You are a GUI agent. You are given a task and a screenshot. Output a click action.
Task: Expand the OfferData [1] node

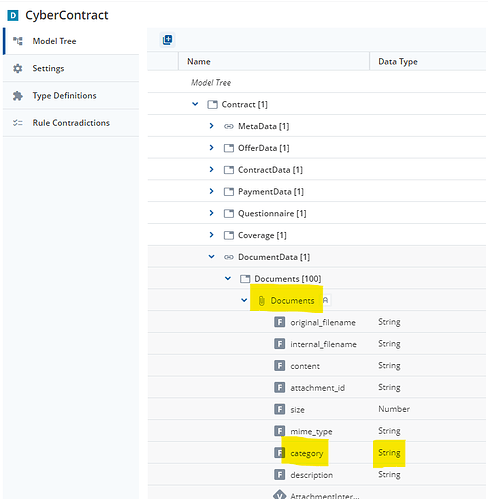pos(211,147)
